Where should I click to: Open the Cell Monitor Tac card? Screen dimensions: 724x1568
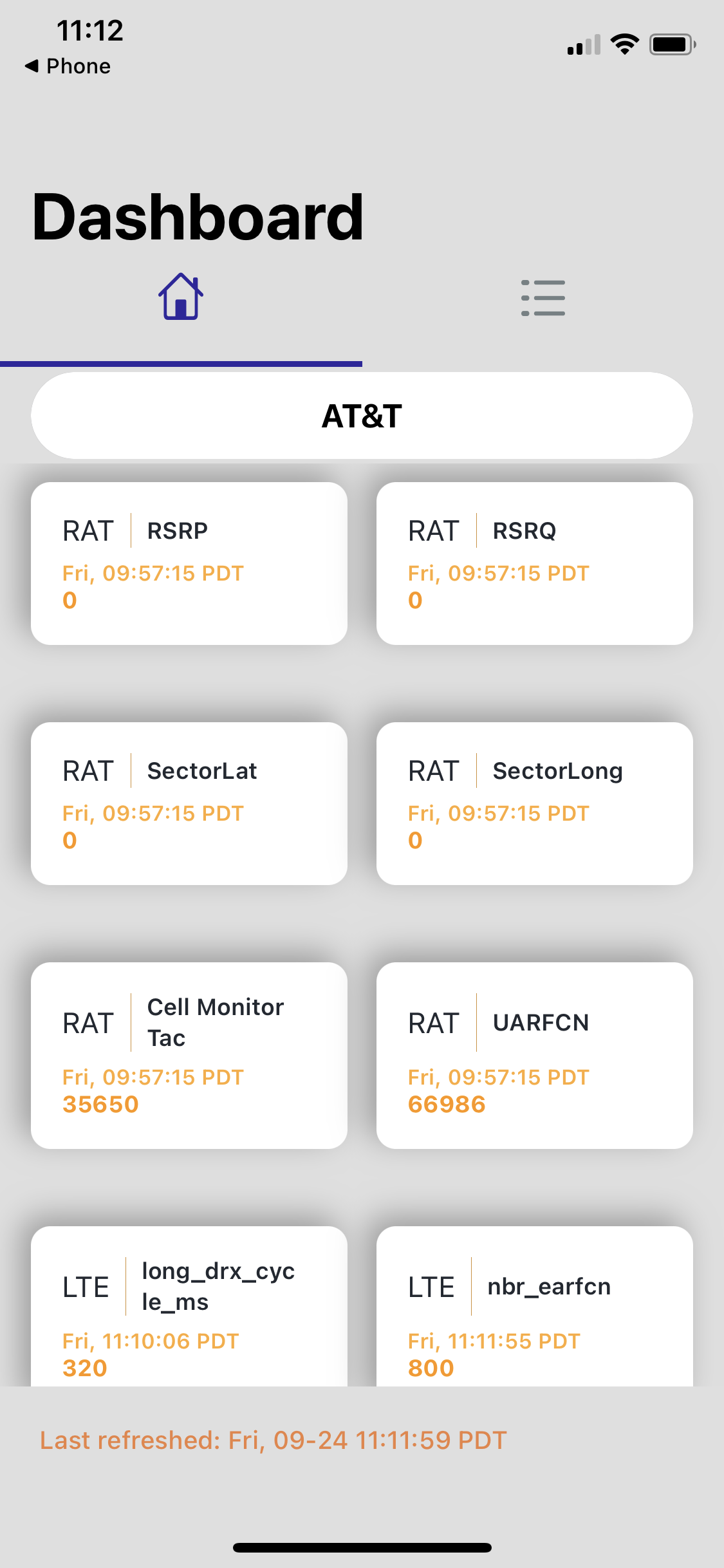(189, 1056)
